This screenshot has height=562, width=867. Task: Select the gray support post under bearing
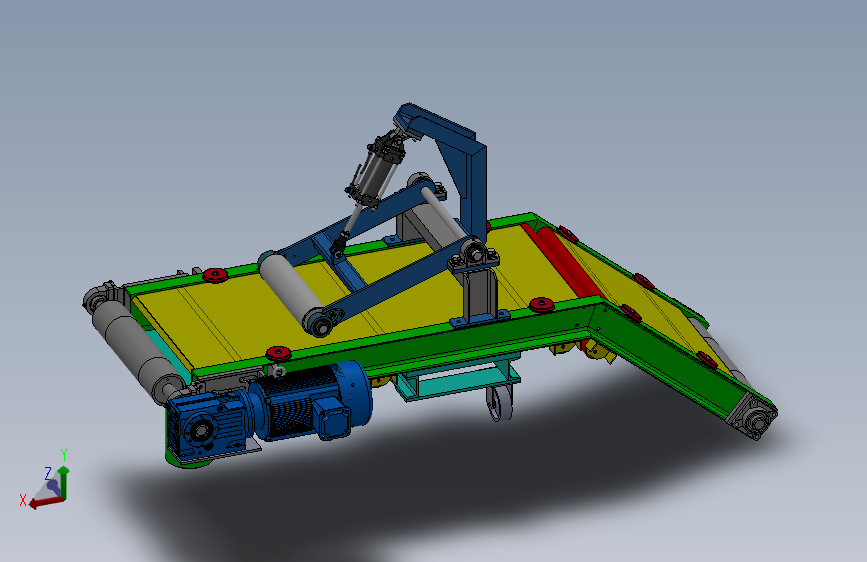(479, 293)
